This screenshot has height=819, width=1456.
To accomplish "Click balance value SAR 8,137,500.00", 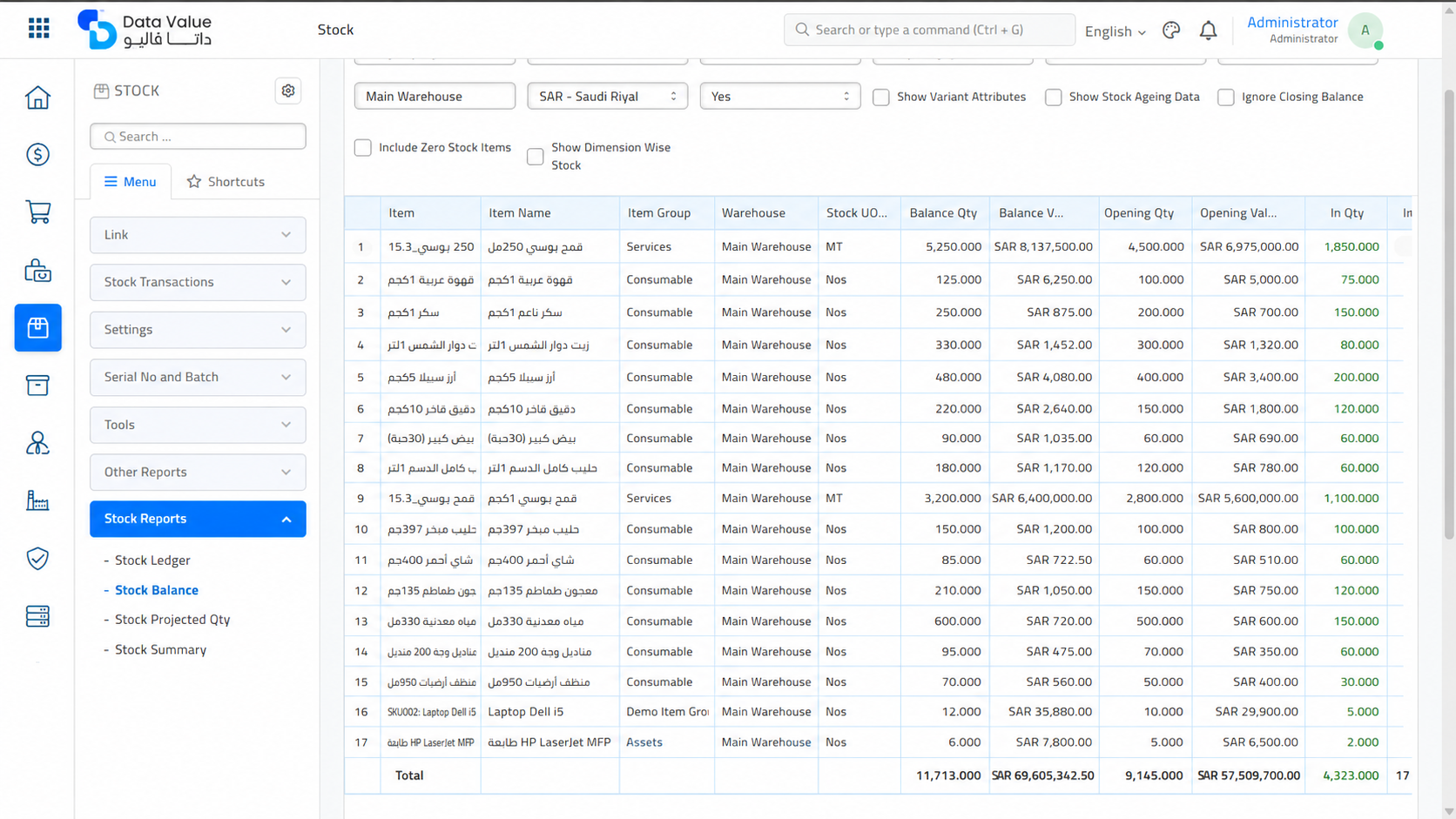I will [x=1043, y=247].
